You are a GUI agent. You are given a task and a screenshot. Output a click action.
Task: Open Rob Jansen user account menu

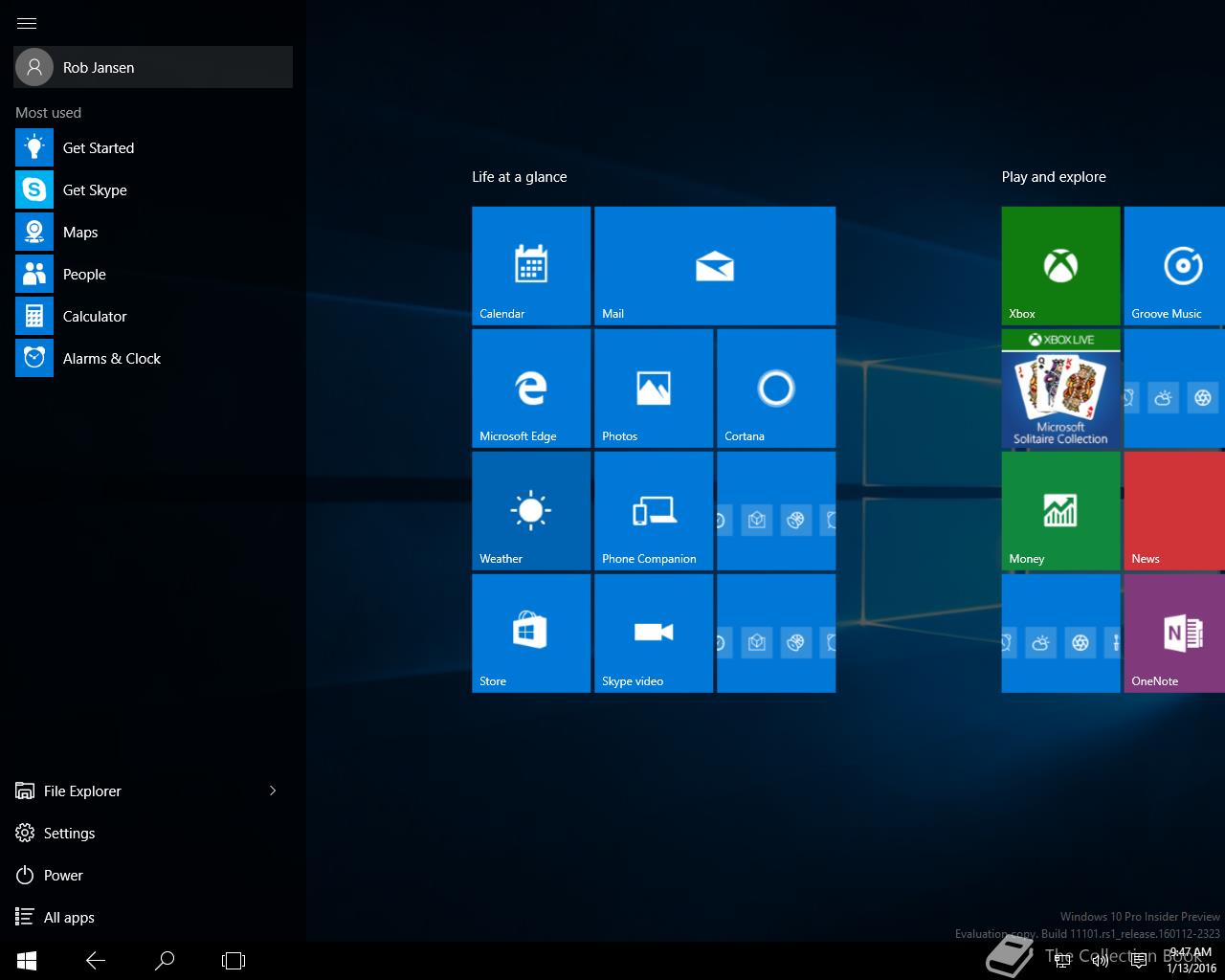click(x=153, y=67)
